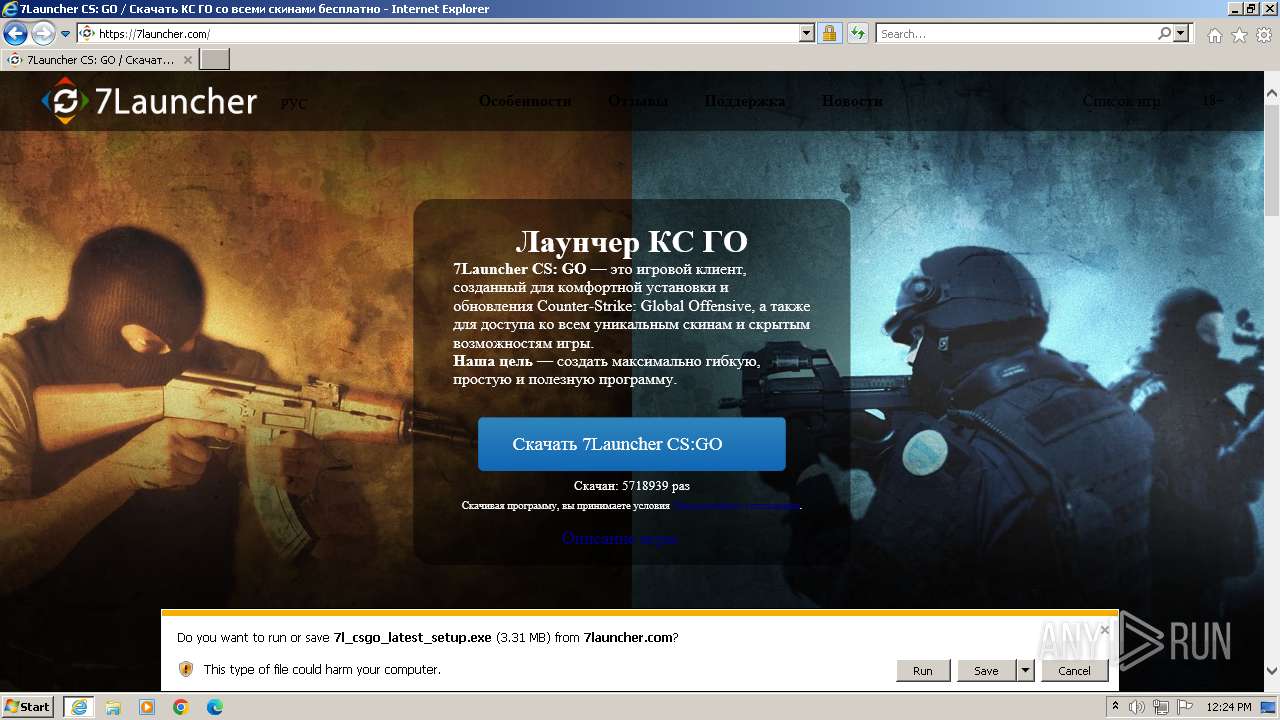1280x720 pixels.
Task: Click the volume speaker tray icon
Action: tap(1137, 707)
